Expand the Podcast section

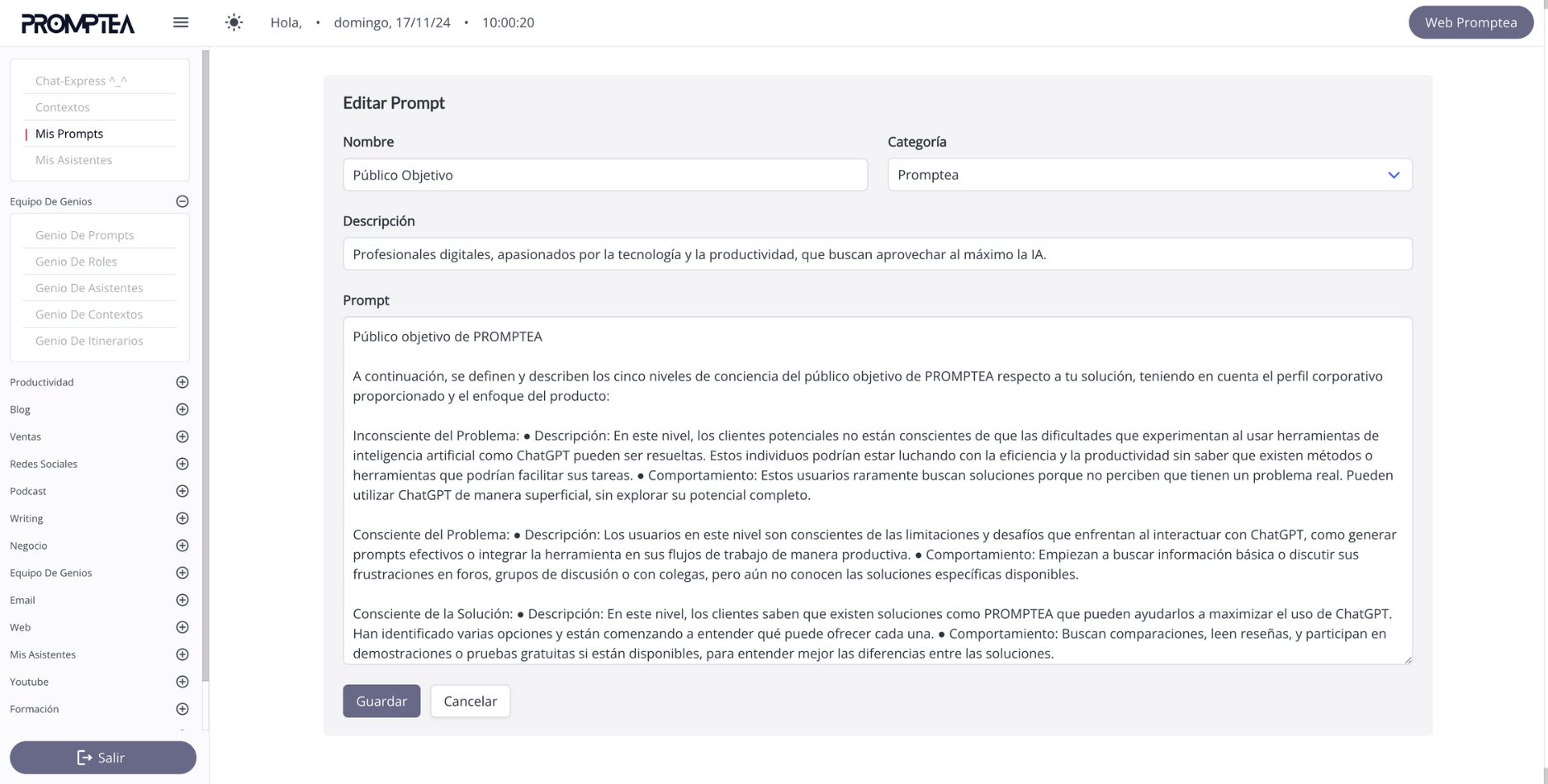[182, 491]
